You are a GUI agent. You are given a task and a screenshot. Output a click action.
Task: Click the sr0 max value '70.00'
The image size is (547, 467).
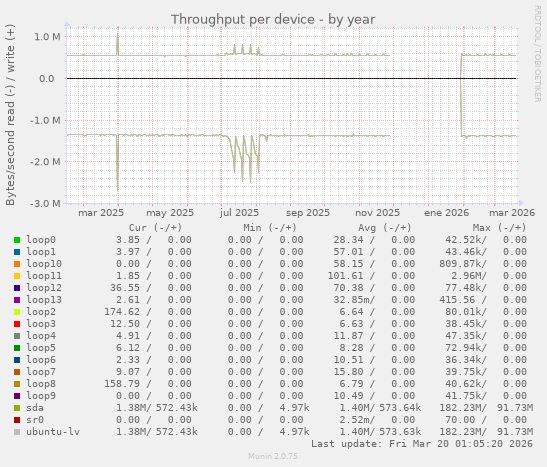tap(460, 420)
